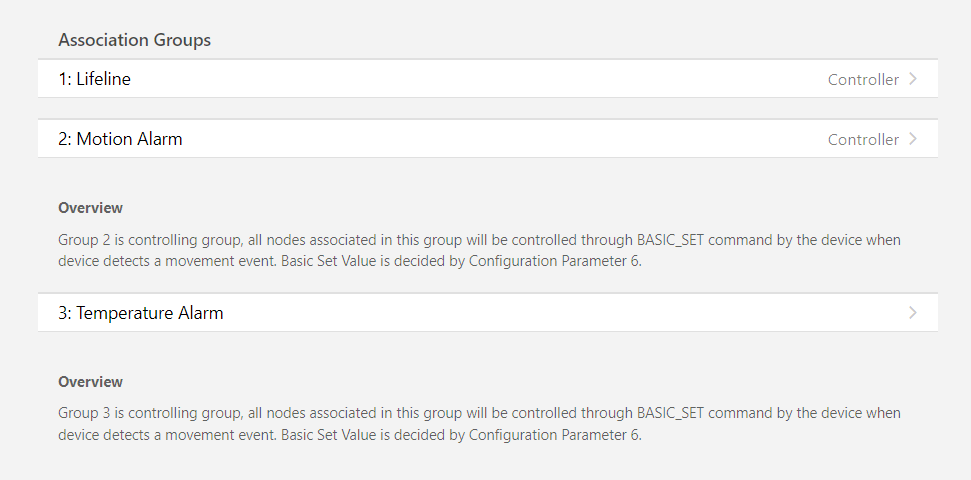Click 'Configuration Parameter 6' in Group 2 text
Screen dimensions: 971x480
(x=553, y=261)
